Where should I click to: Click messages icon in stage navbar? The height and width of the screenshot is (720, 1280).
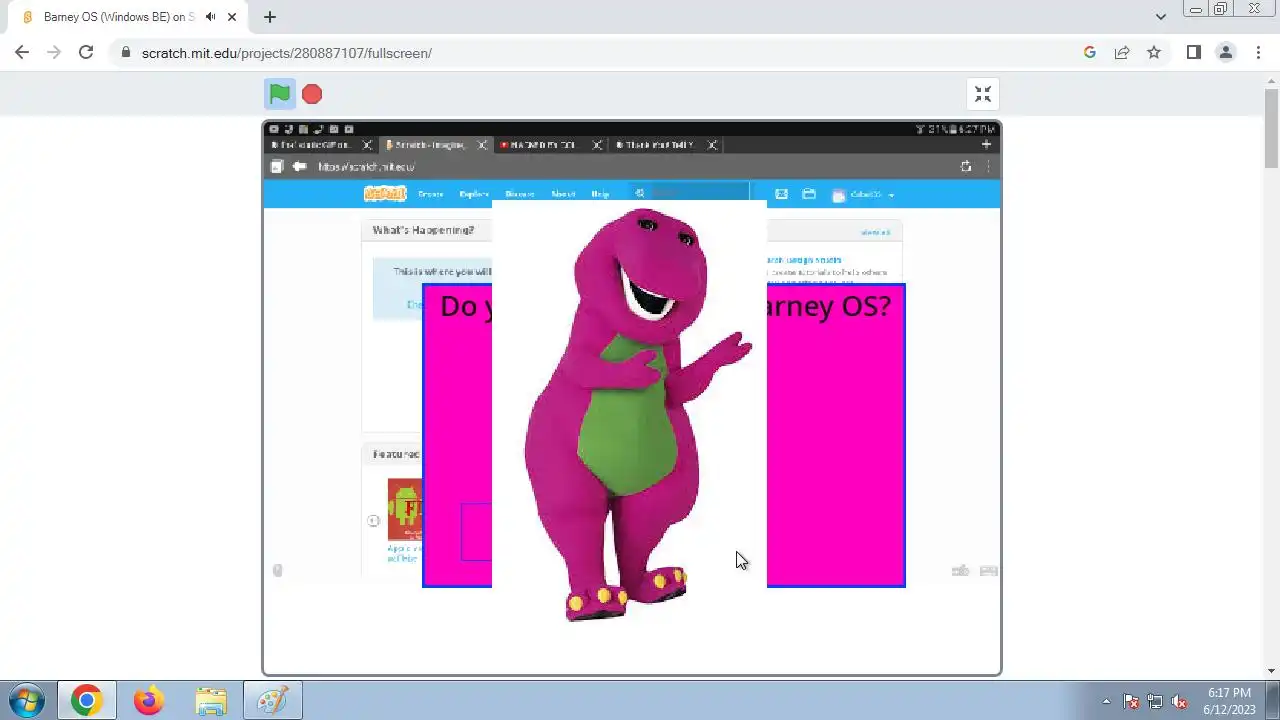point(782,194)
